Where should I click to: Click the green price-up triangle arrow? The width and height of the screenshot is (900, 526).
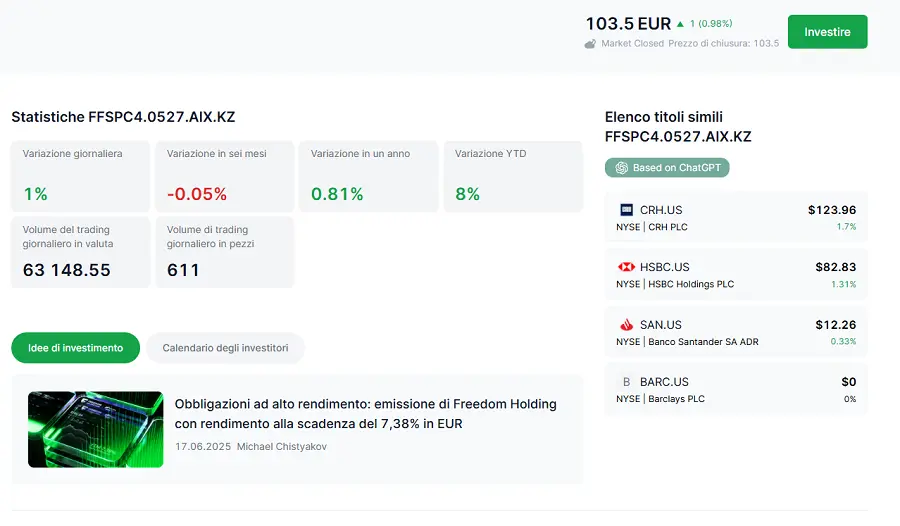pos(681,24)
